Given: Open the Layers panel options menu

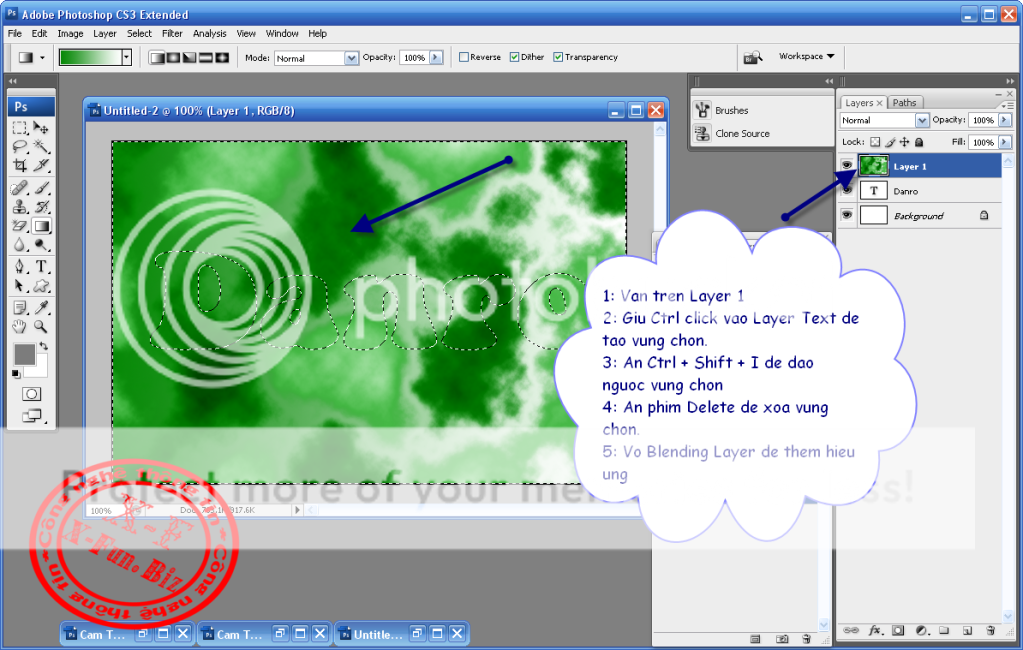Looking at the screenshot, I should (x=1007, y=105).
